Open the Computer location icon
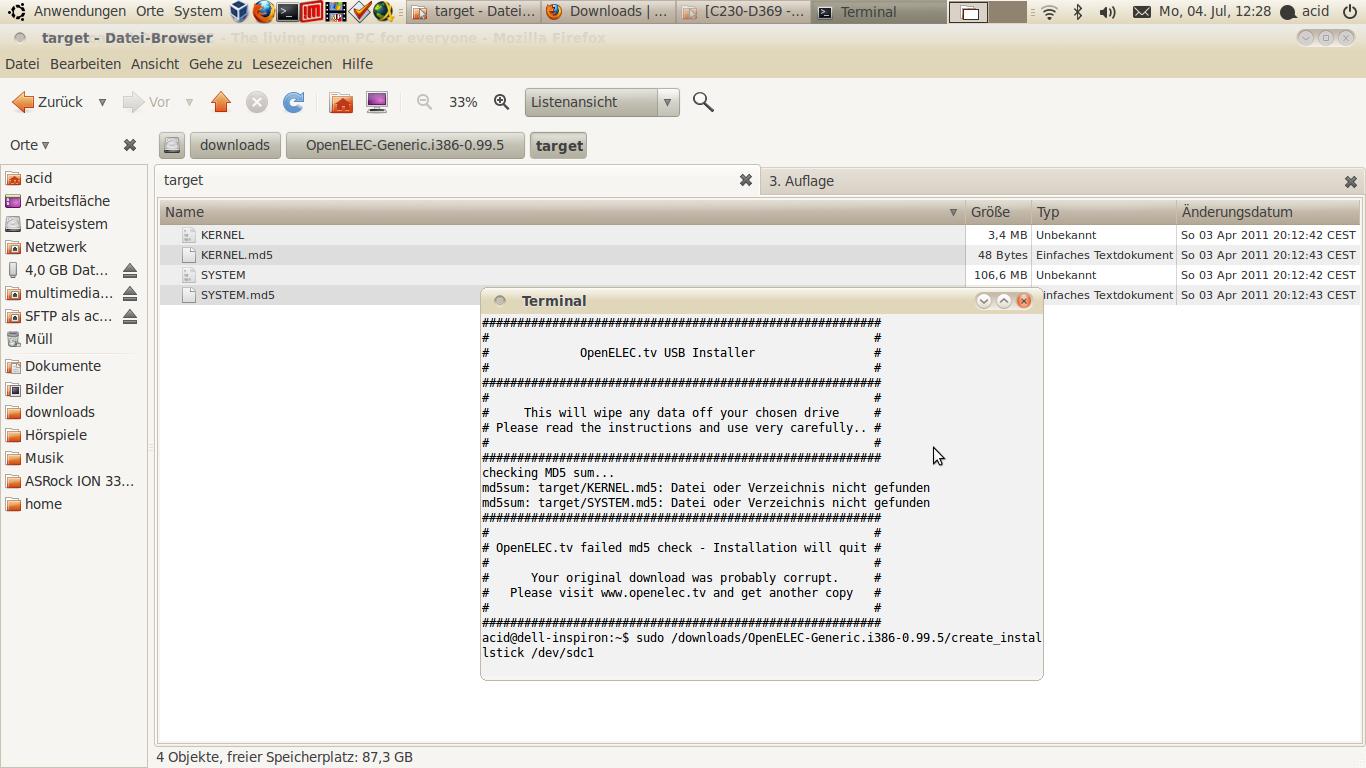Screen dimensions: 1366x768 click(x=377, y=102)
